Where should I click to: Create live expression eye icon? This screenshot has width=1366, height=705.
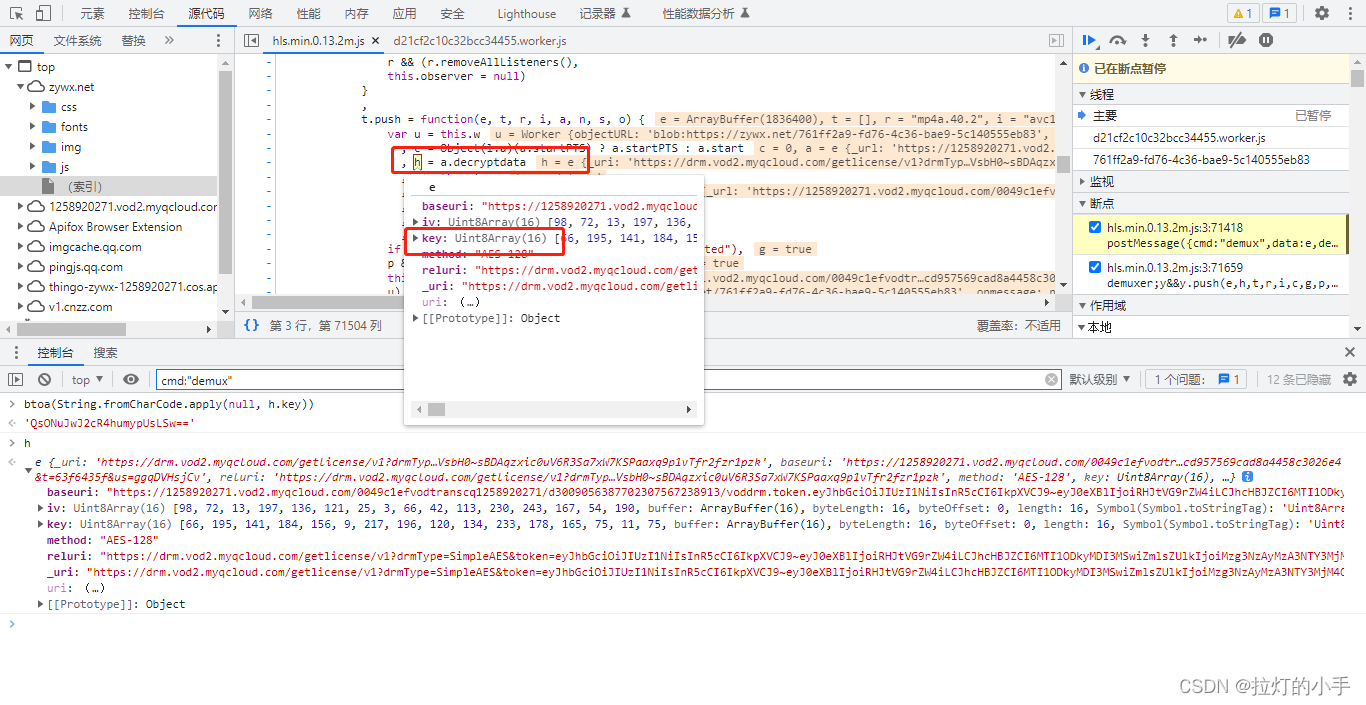pyautogui.click(x=131, y=379)
